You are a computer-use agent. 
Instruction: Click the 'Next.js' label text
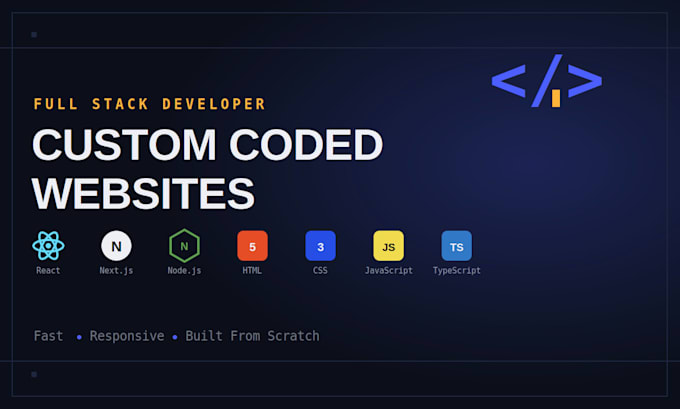click(116, 271)
